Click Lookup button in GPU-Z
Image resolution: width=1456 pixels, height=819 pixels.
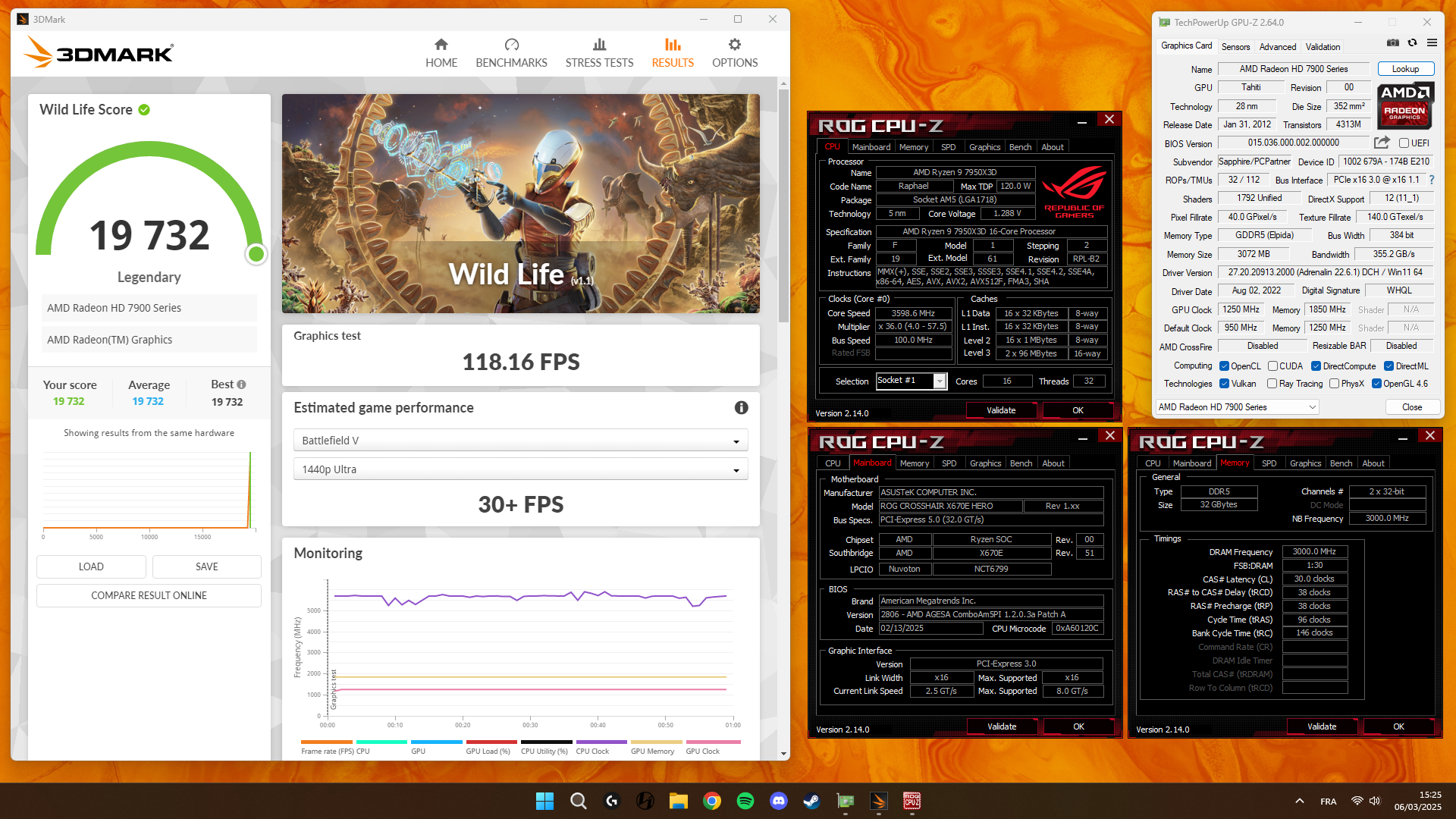tap(1405, 69)
